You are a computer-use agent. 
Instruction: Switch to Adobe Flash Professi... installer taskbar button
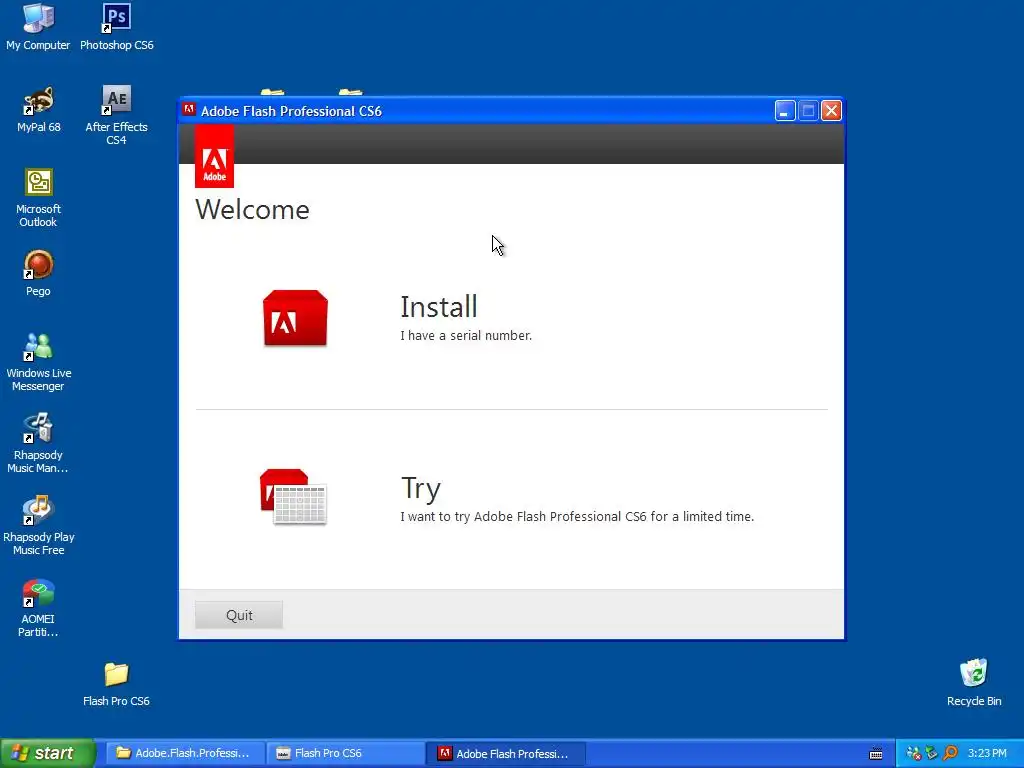(505, 753)
